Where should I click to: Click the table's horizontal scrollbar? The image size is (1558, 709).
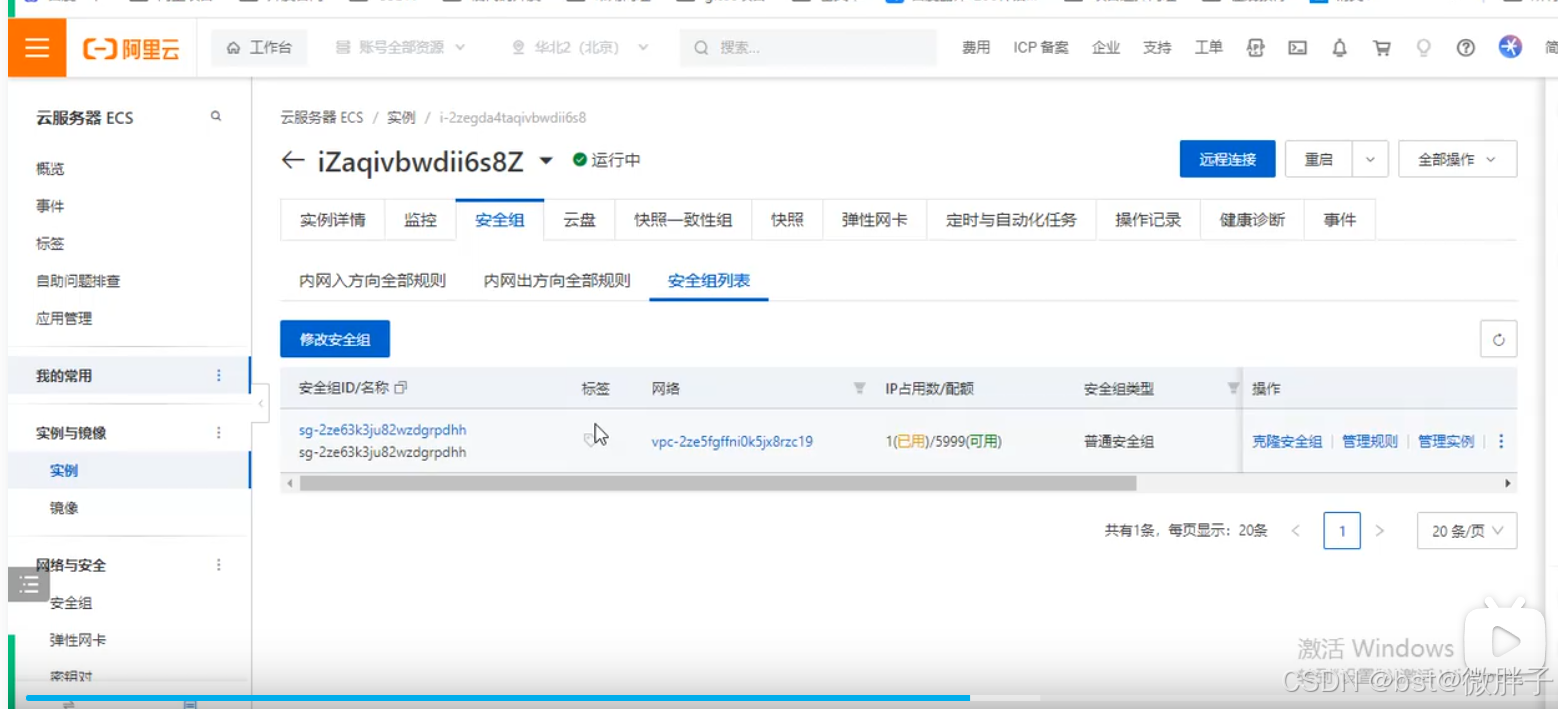coord(718,483)
